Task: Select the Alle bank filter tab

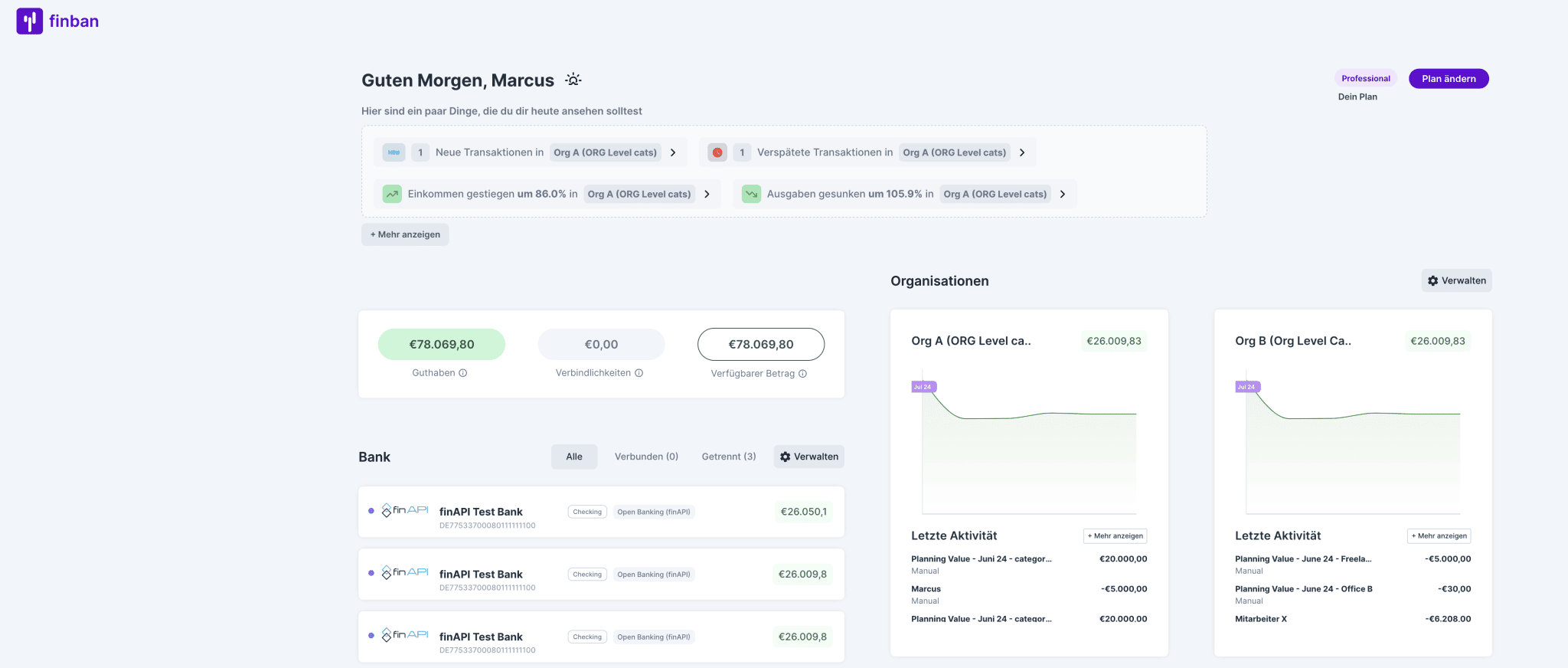Action: [574, 457]
